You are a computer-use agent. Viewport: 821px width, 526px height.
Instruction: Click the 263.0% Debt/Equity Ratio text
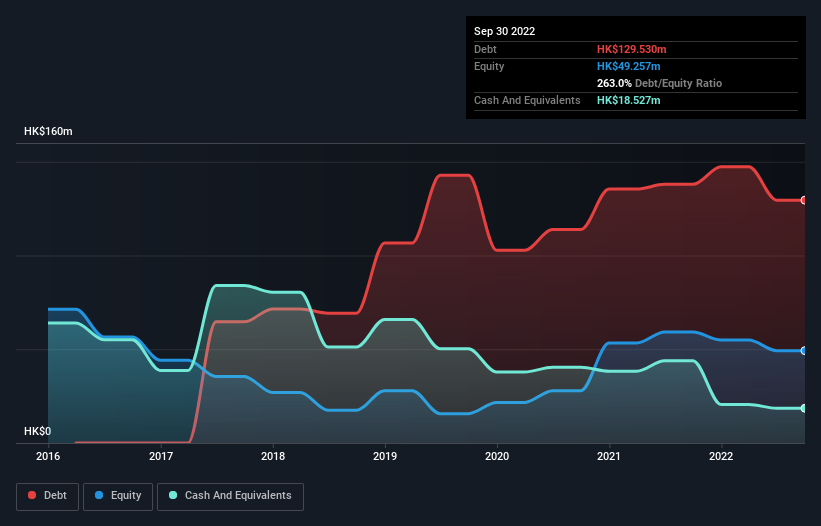pyautogui.click(x=659, y=83)
